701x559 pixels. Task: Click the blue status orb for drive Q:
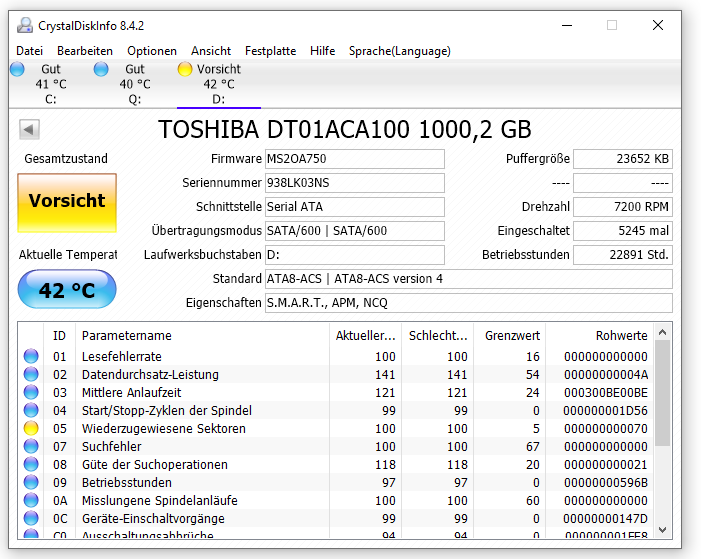(101, 69)
